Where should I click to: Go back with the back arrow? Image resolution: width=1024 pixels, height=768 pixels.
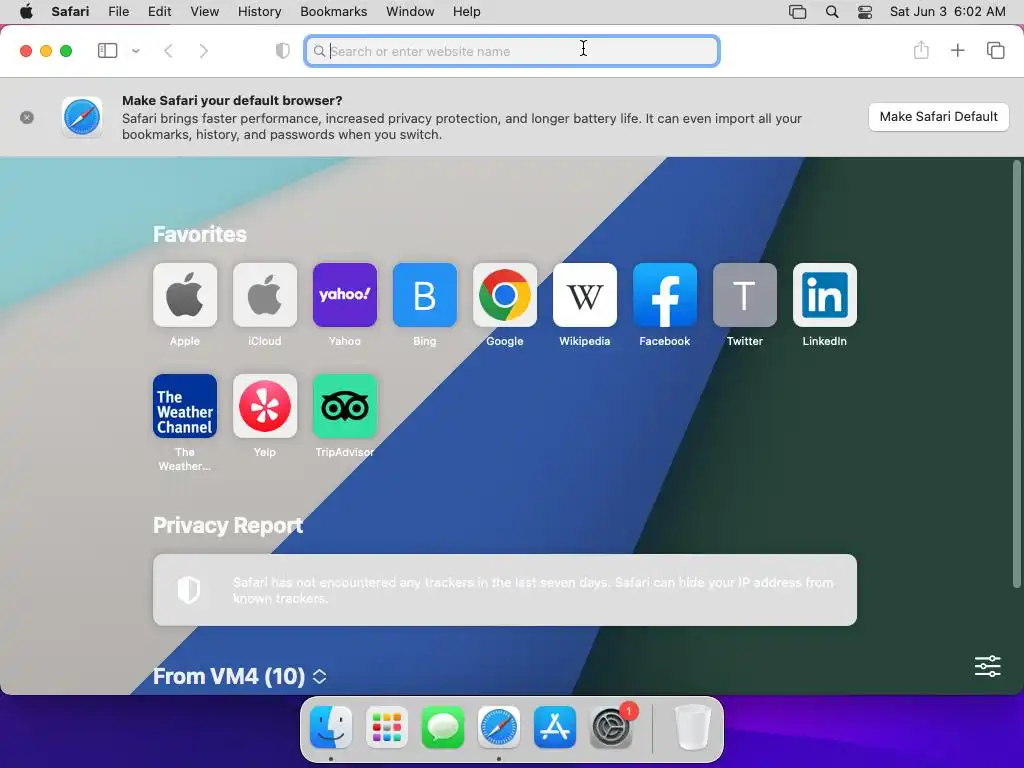pos(168,50)
